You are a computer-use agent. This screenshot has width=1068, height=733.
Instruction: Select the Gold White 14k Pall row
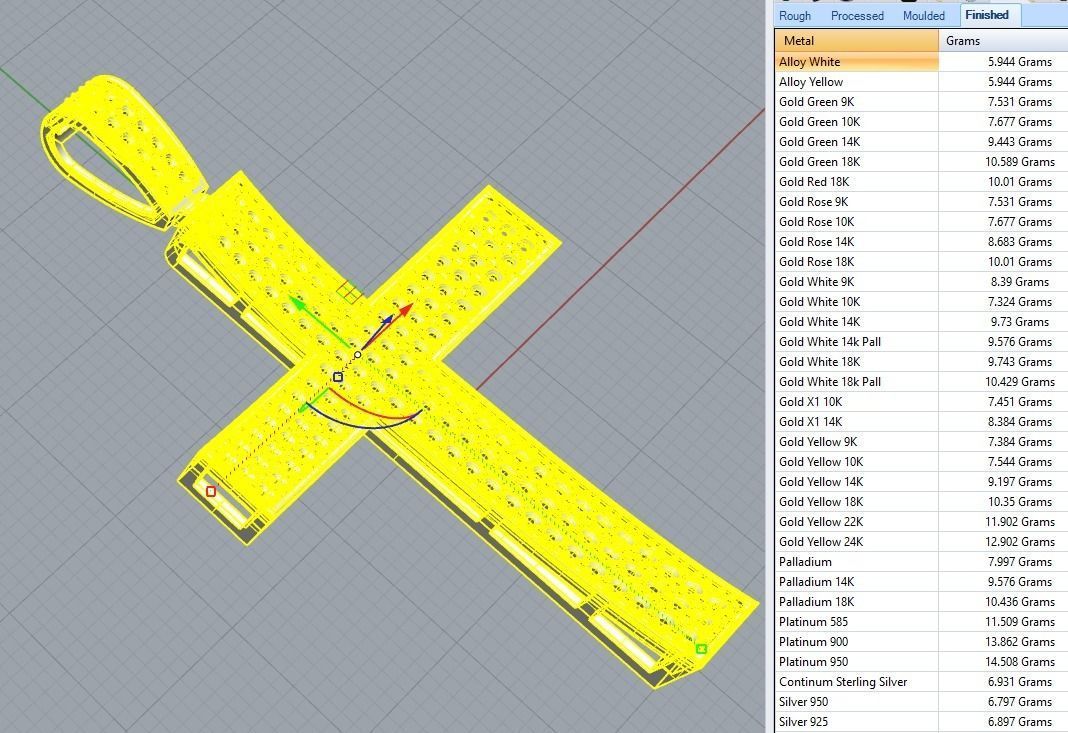pos(922,341)
